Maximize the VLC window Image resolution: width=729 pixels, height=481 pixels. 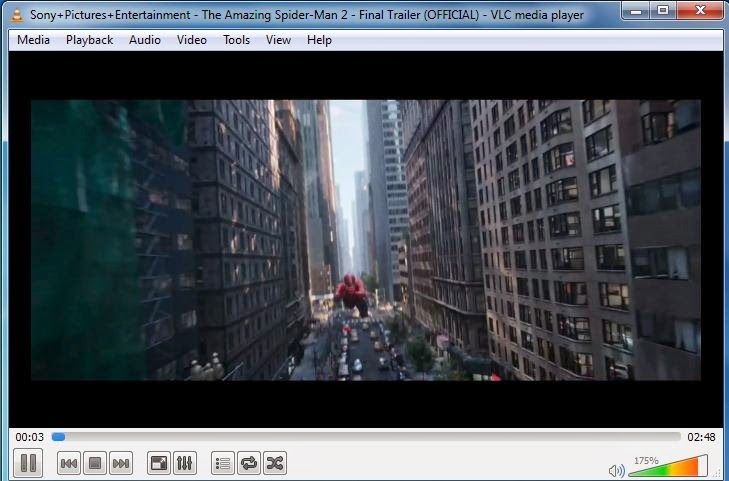click(663, 10)
